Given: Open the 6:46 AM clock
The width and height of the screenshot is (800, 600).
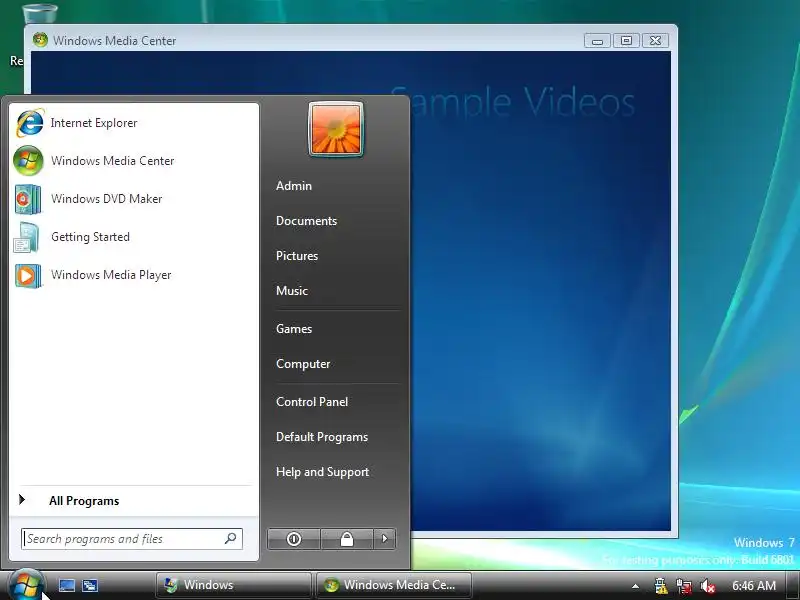Looking at the screenshot, I should (754, 586).
